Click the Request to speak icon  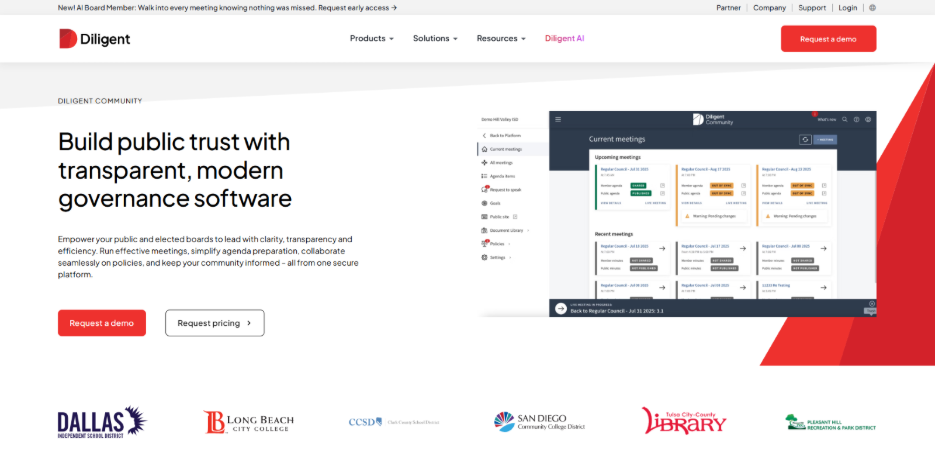[484, 190]
